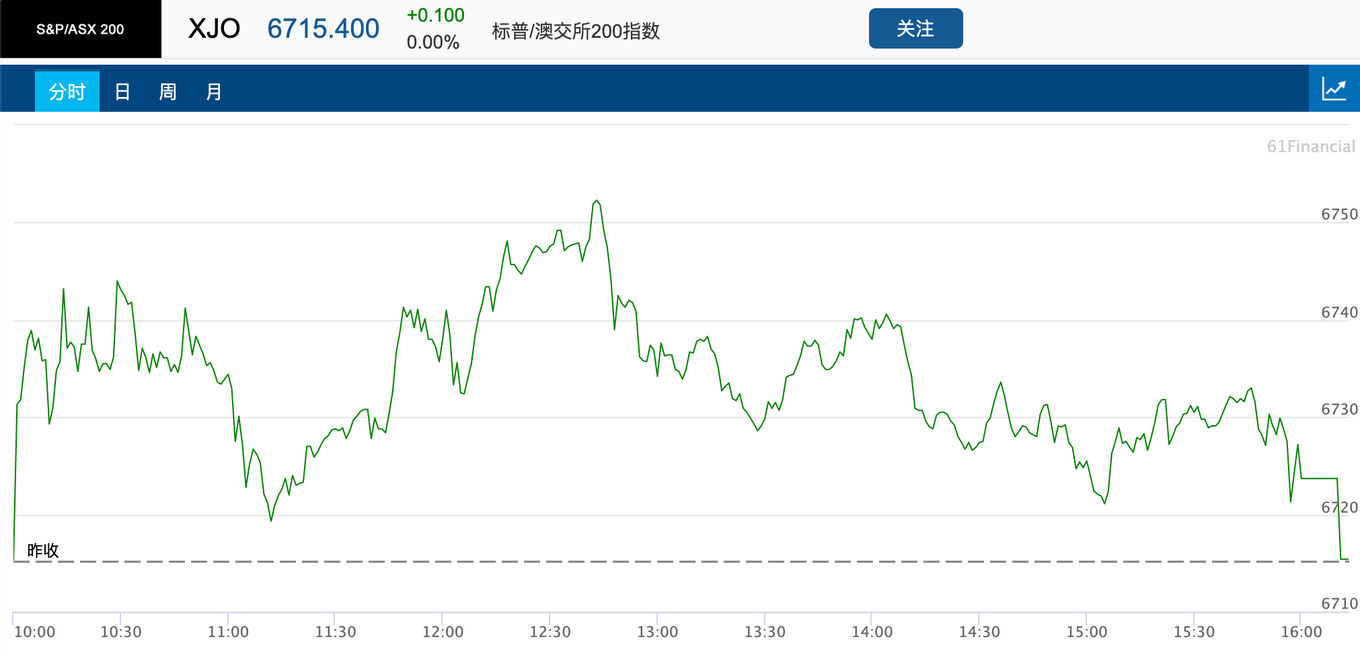Click the 6740 price axis label
This screenshot has width=1360, height=654.
(1339, 313)
